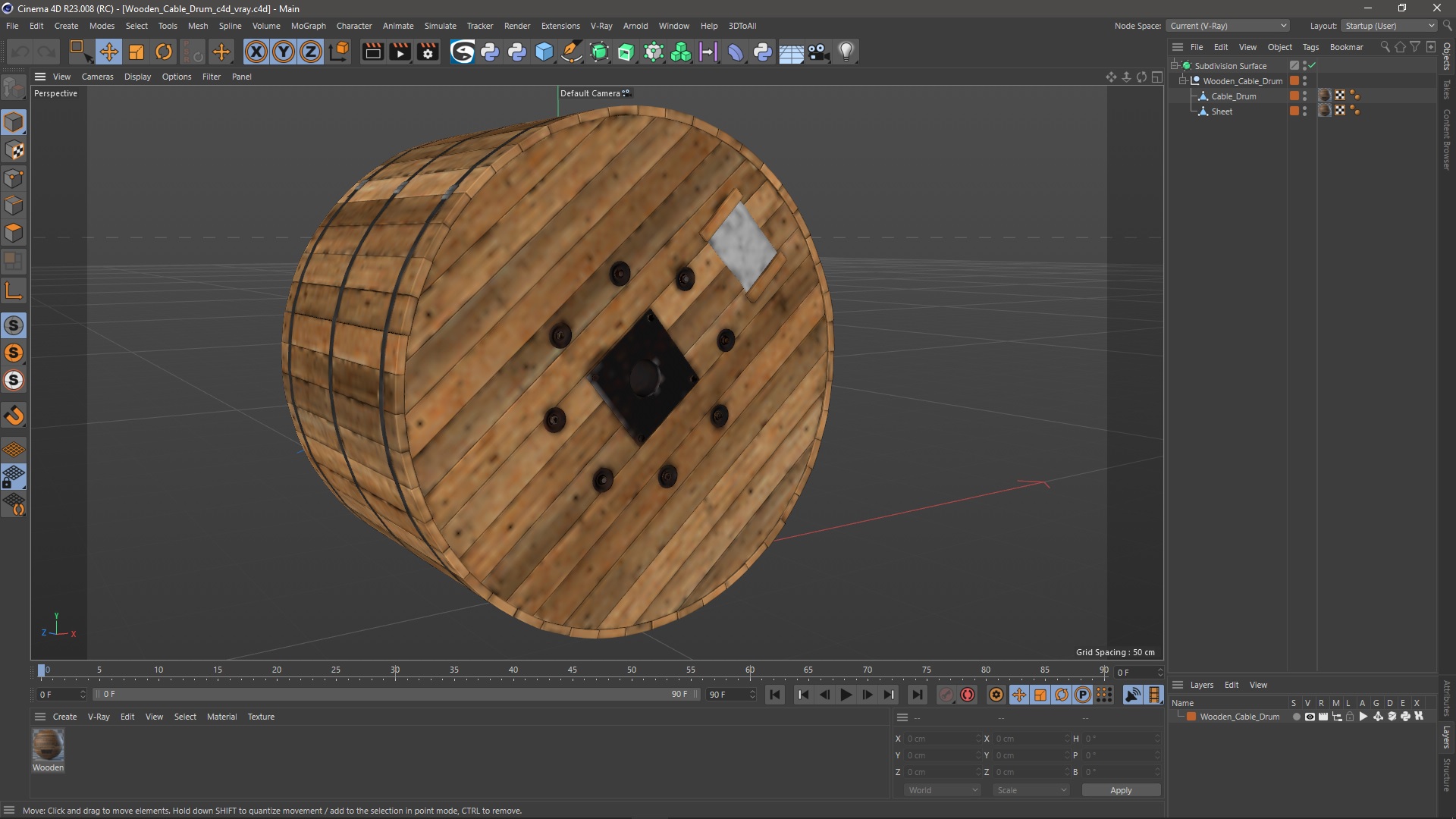
Task: Click timeline ruler at frame 45
Action: (573, 670)
